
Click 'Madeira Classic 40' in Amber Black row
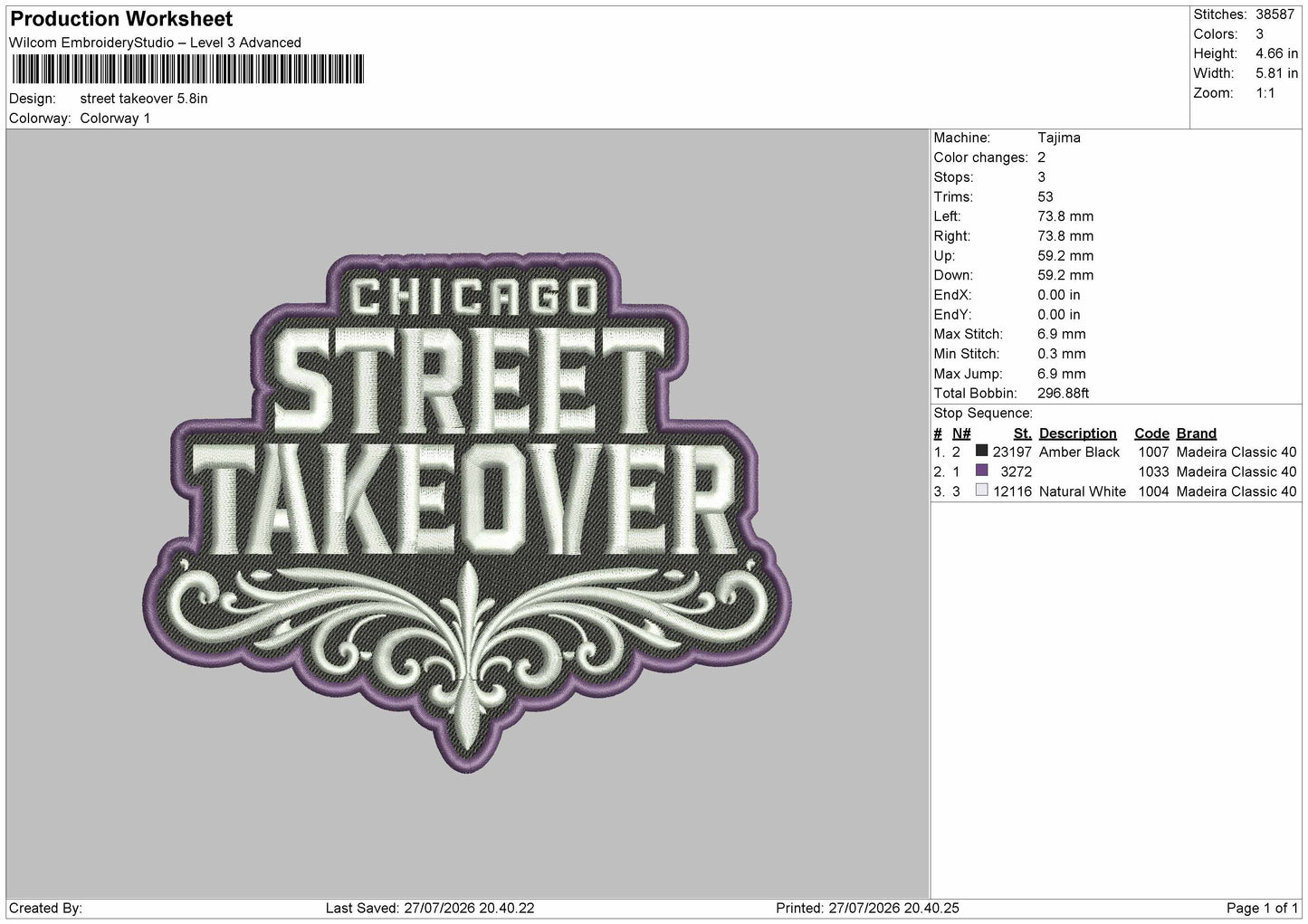click(1236, 452)
